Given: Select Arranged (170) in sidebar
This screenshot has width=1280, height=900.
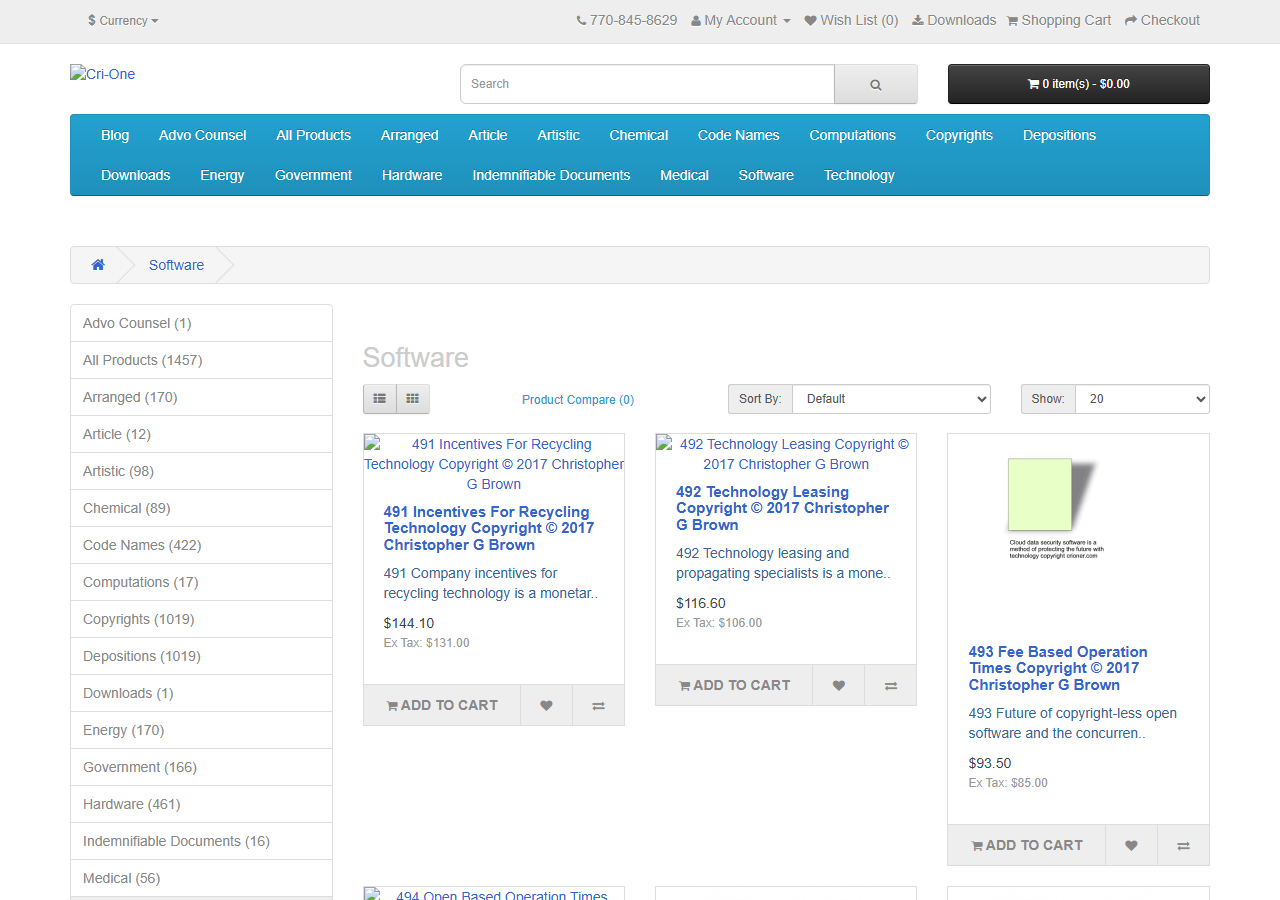Looking at the screenshot, I should [201, 397].
